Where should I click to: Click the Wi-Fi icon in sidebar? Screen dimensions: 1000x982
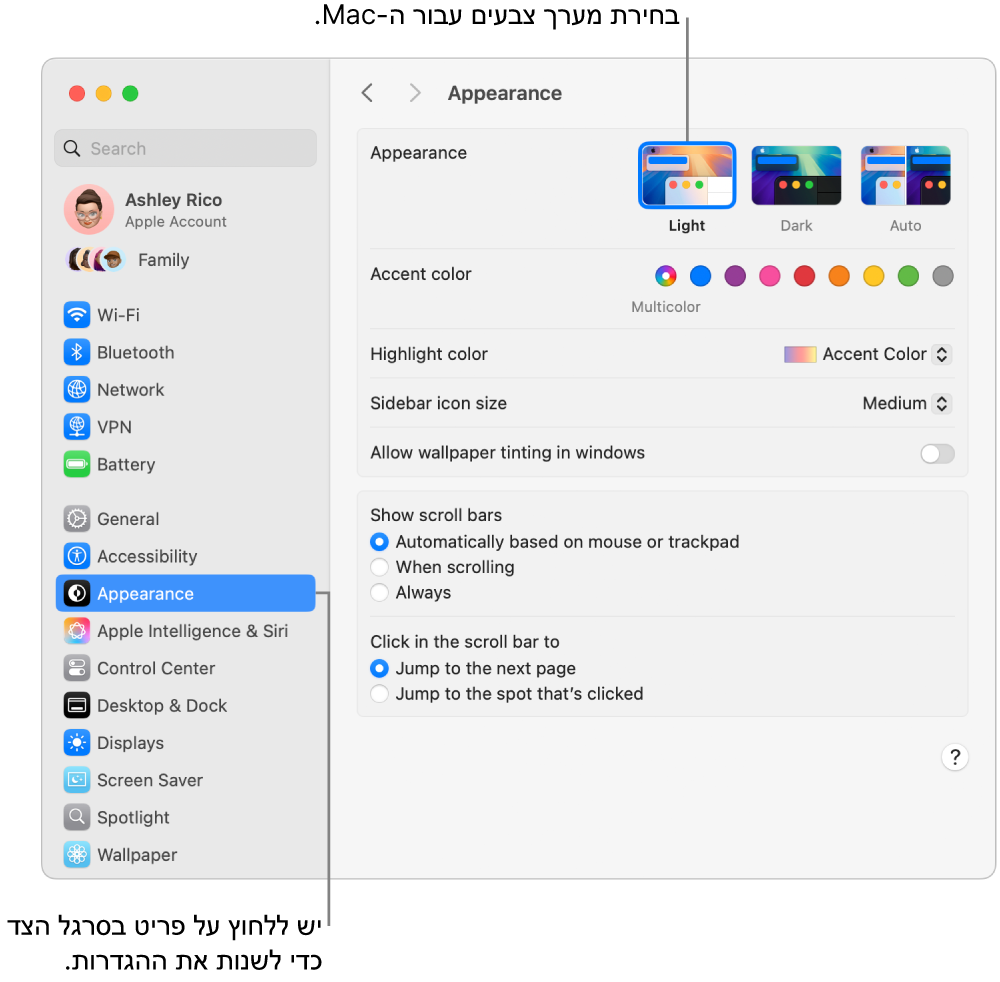77,315
